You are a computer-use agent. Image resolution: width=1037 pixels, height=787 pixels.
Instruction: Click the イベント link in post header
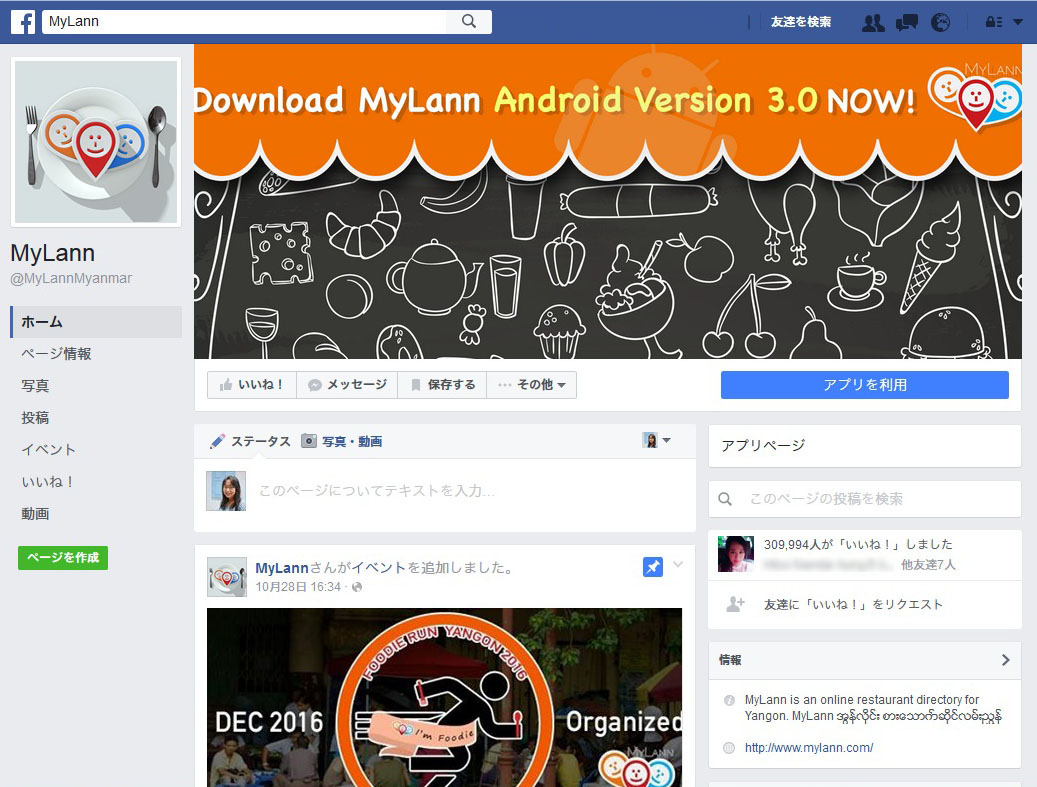[x=378, y=568]
